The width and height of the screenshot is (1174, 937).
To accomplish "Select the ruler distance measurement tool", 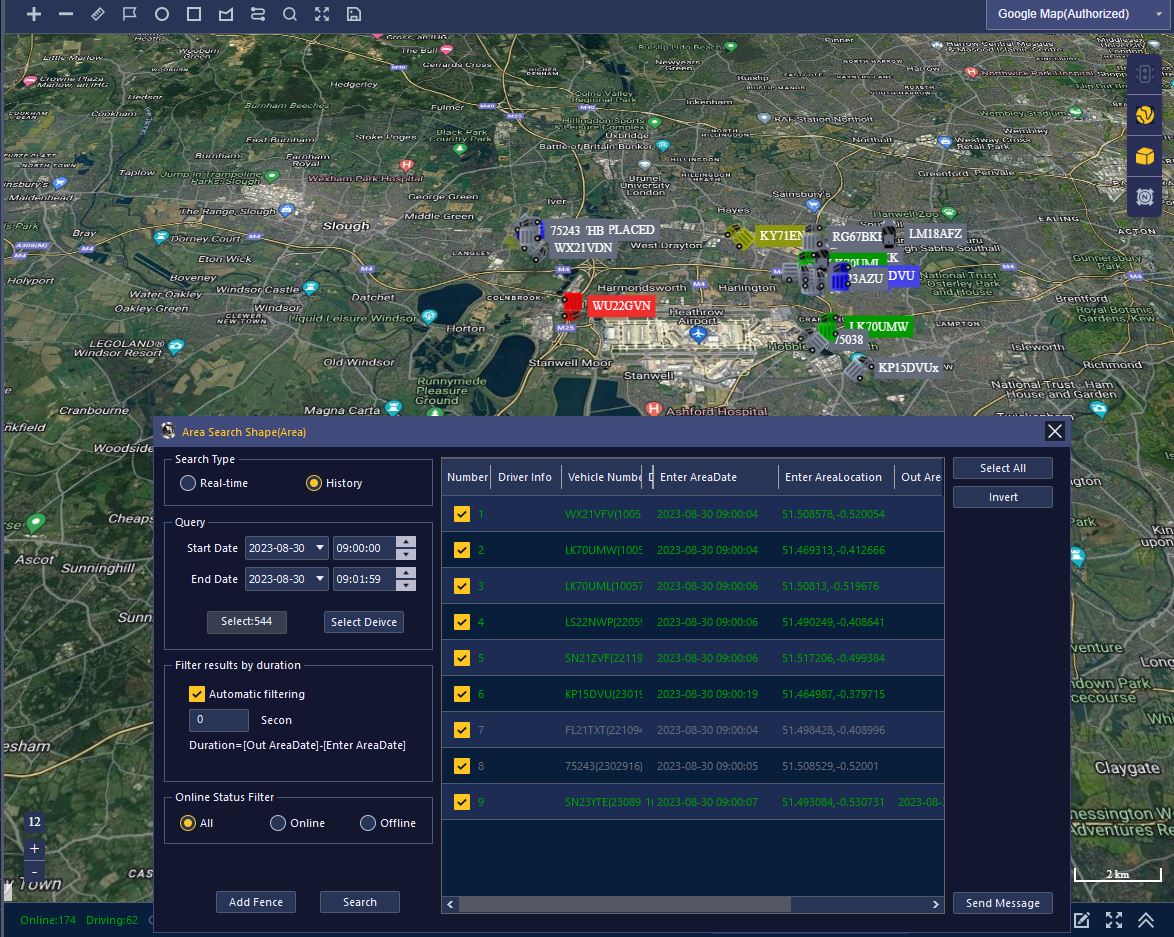I will (x=97, y=14).
